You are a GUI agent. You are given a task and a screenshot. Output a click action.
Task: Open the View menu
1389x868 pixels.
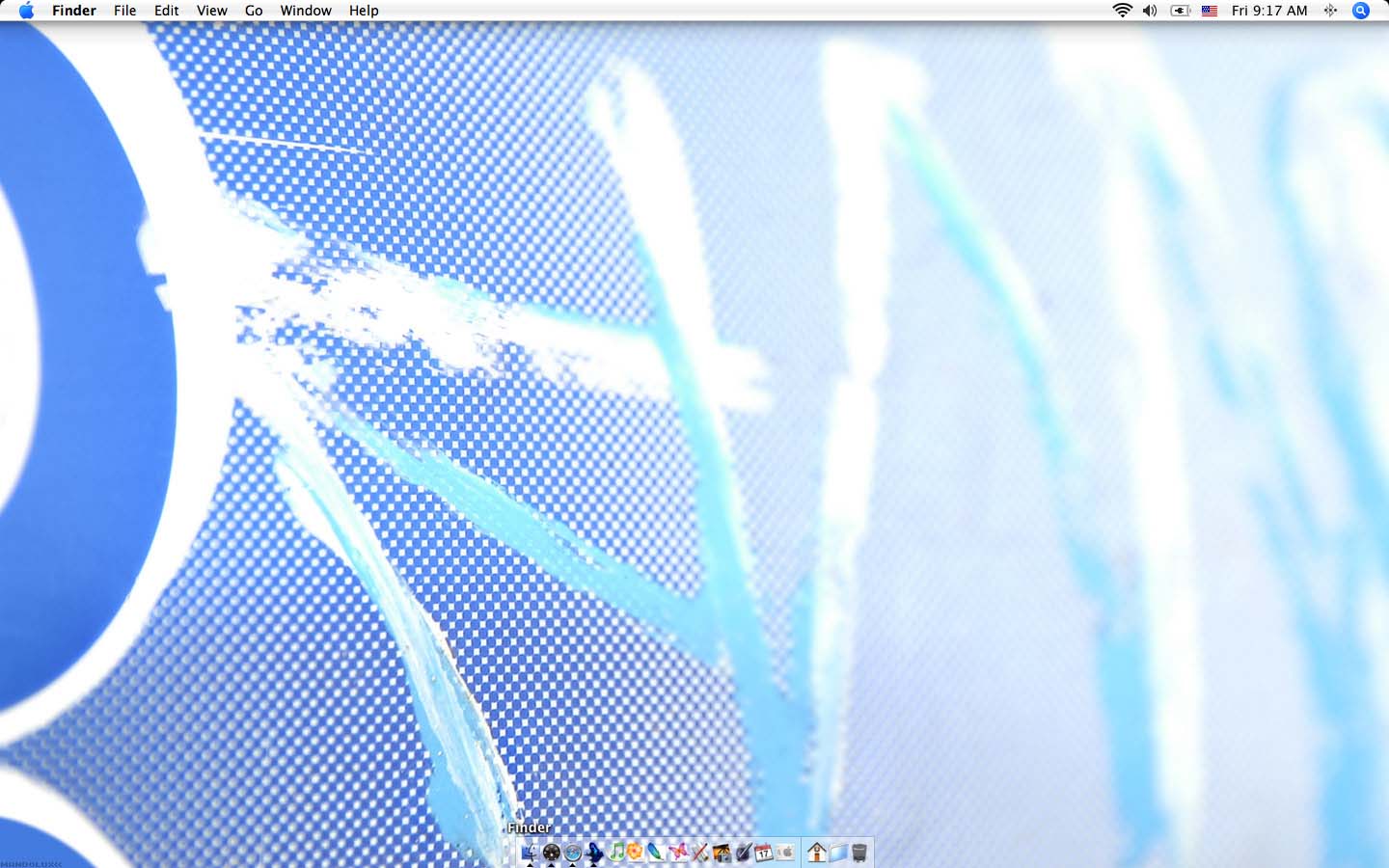coord(212,11)
